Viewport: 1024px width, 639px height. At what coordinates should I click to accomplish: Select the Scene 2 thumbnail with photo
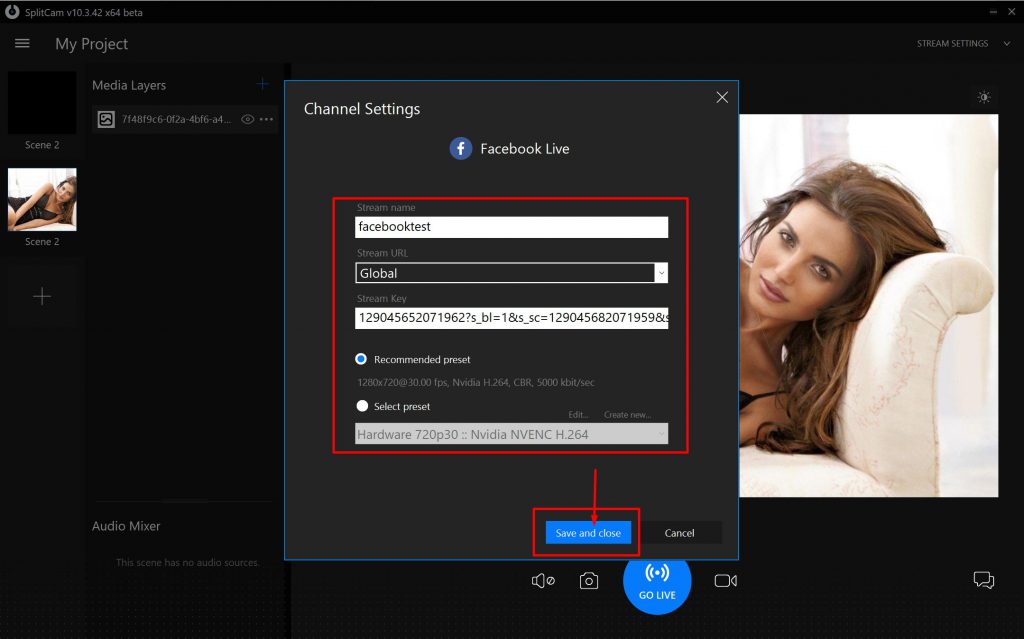tap(42, 199)
